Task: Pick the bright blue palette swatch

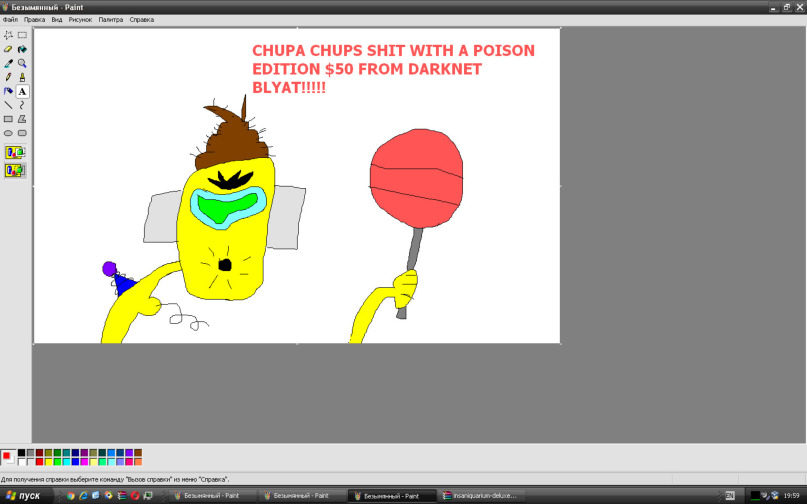Action: point(75,462)
